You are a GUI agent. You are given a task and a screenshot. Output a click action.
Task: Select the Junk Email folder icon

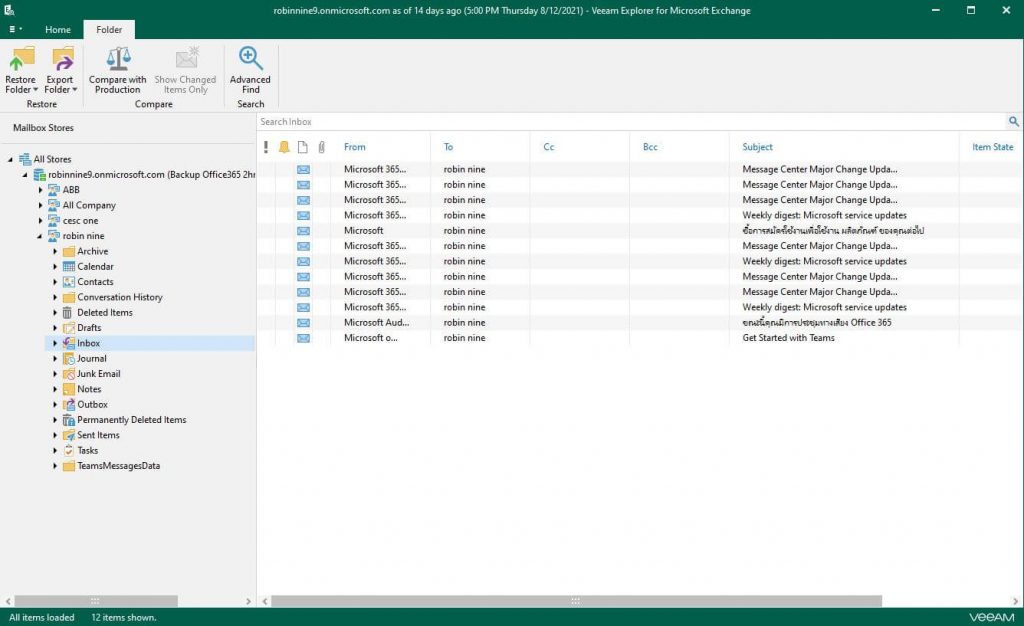tap(69, 374)
